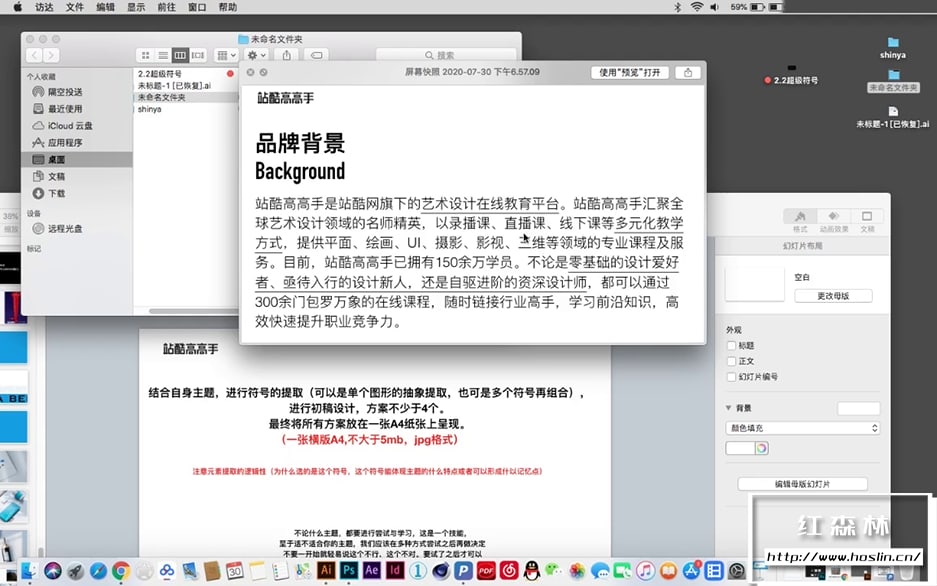The image size is (937, 586).
Task: Click Quick Look full-screen toggle icon
Action: tap(264, 72)
